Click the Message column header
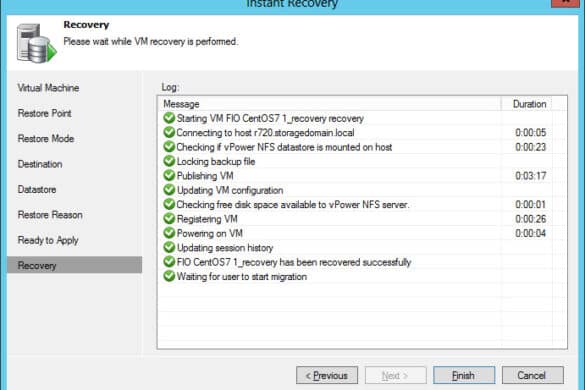This screenshot has height=390, width=585. click(330, 104)
